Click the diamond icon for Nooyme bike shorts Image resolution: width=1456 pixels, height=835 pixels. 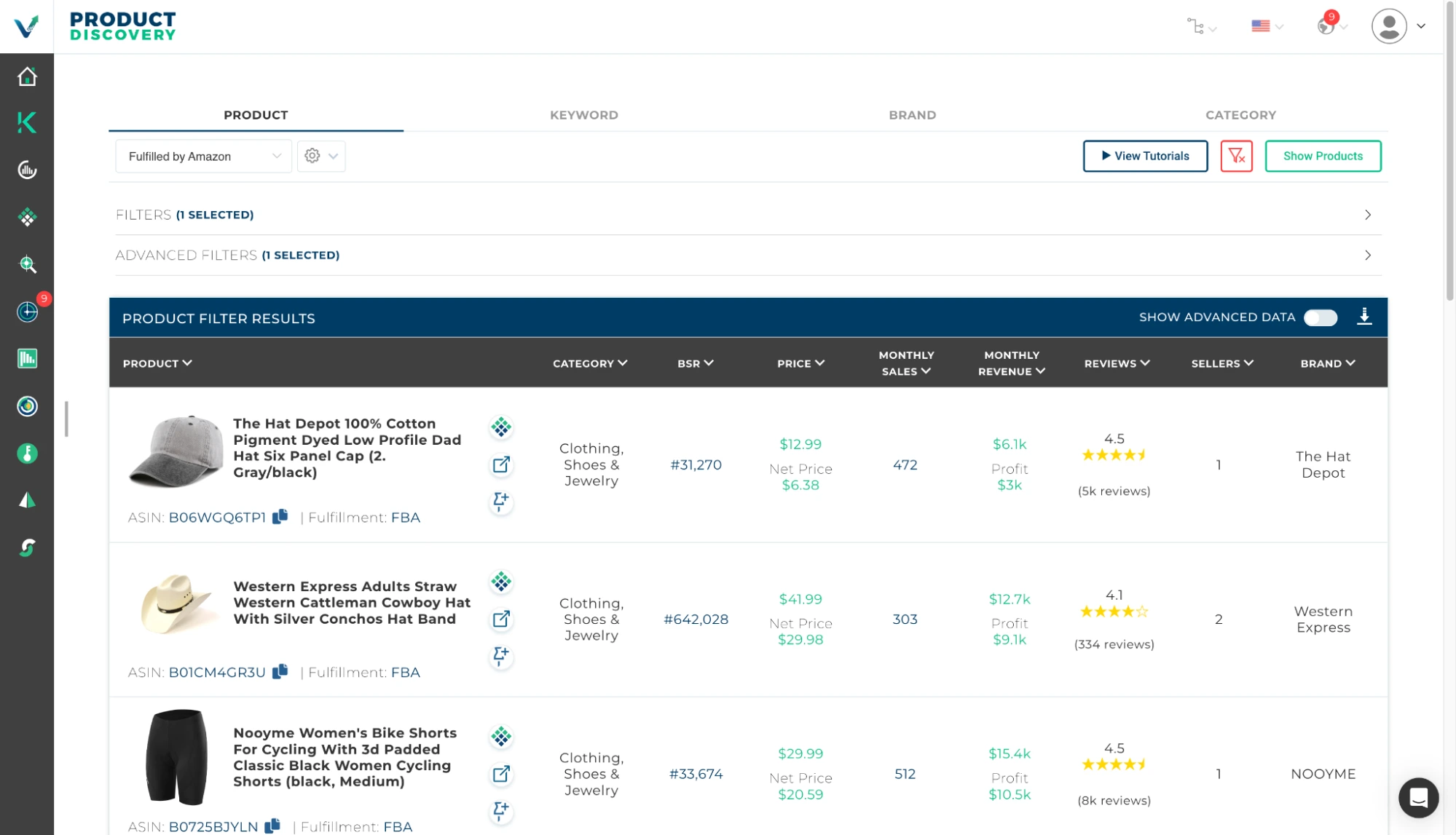point(501,737)
